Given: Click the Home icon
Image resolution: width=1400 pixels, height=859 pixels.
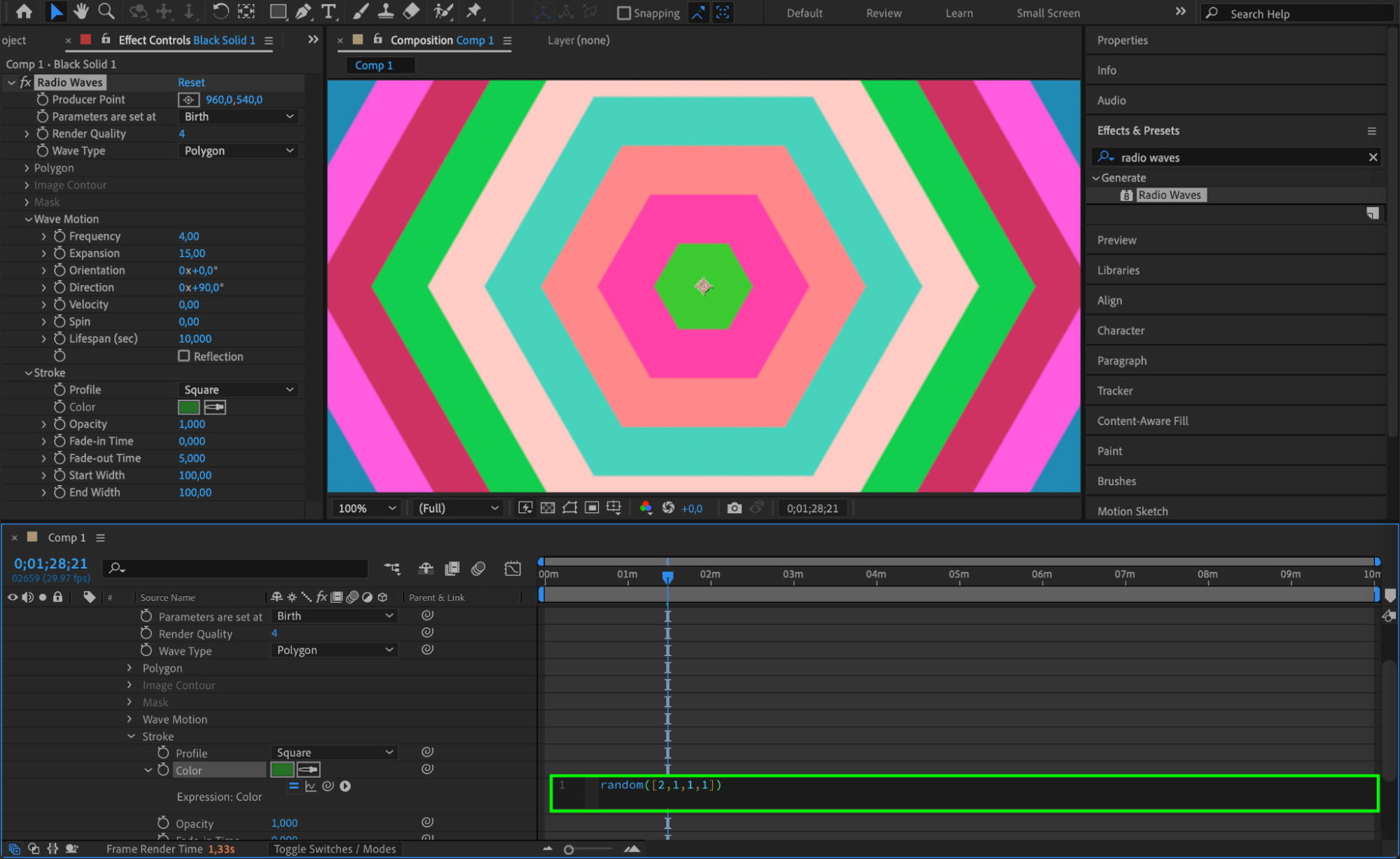Looking at the screenshot, I should (x=24, y=11).
